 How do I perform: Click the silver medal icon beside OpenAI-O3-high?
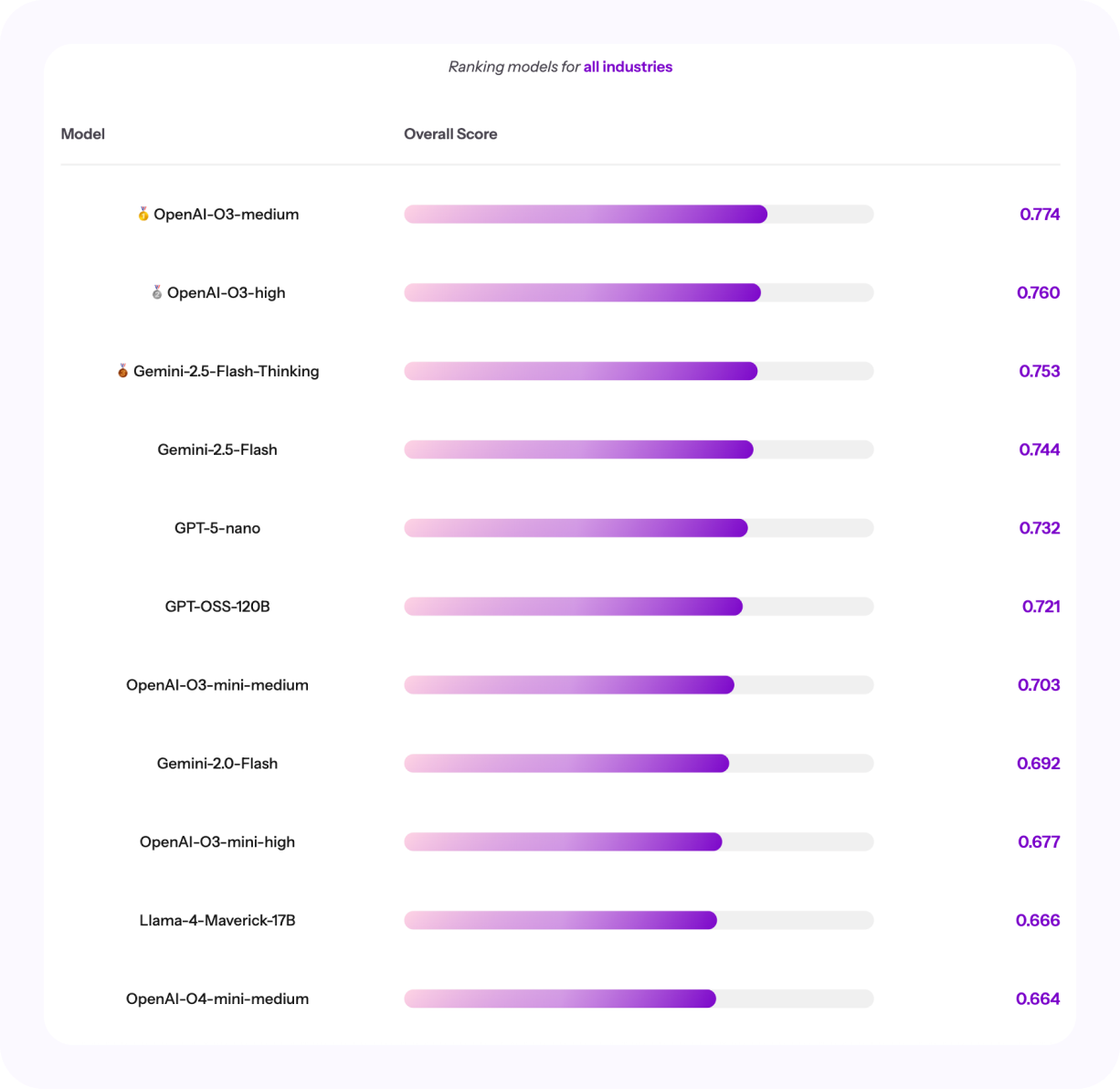click(157, 292)
